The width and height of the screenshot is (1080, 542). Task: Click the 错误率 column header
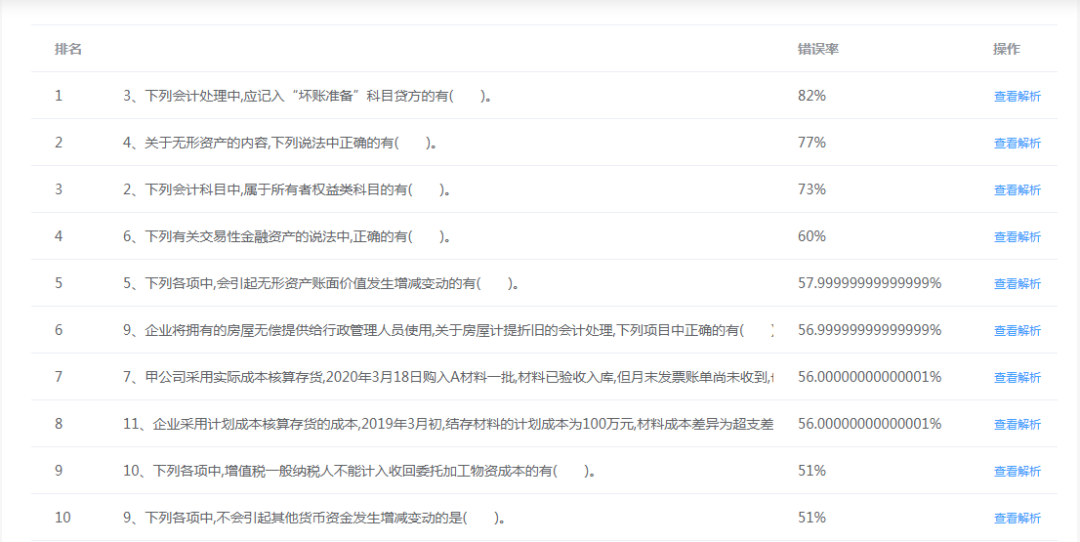(818, 50)
